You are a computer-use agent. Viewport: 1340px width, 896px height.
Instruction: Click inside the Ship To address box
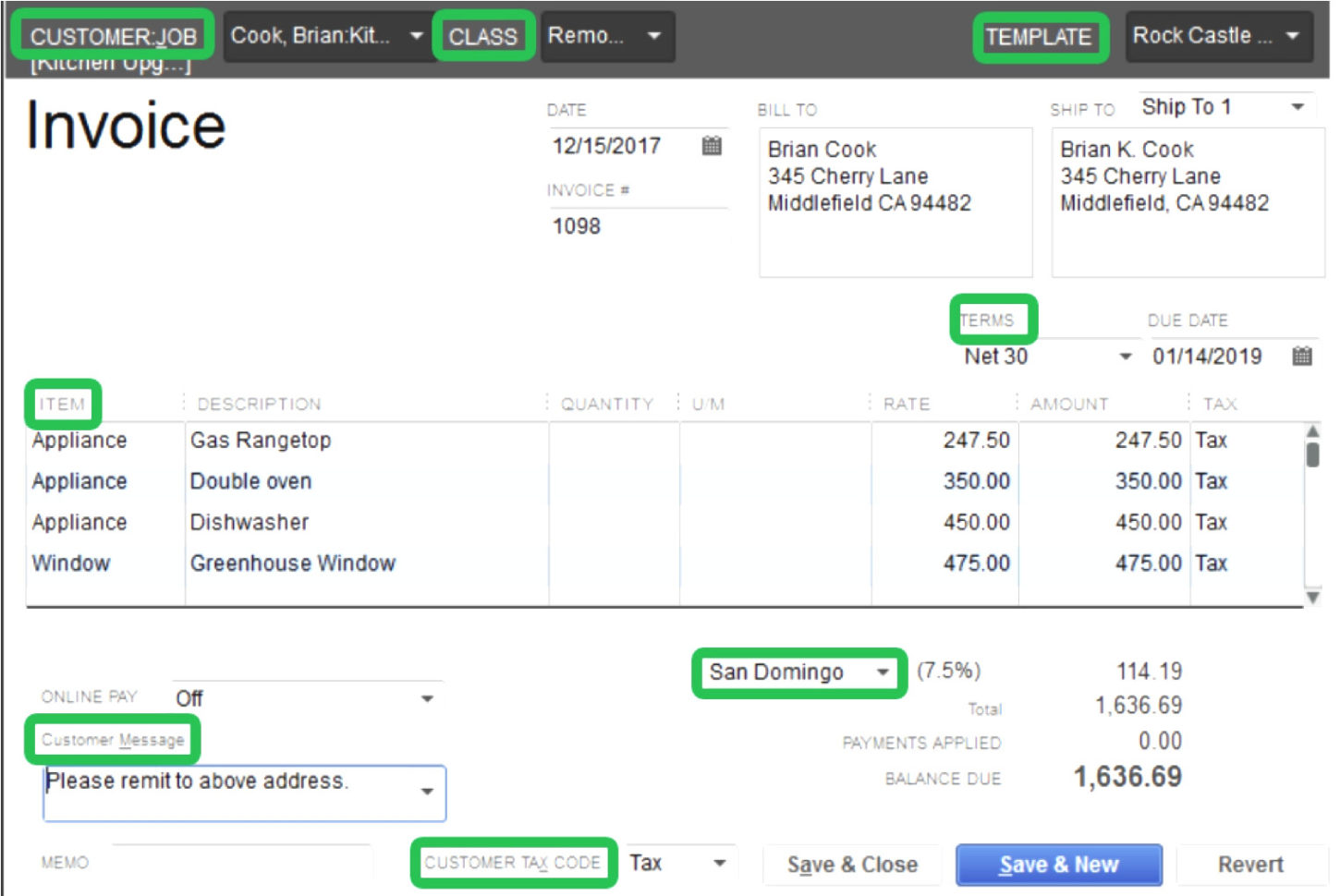tap(1188, 202)
